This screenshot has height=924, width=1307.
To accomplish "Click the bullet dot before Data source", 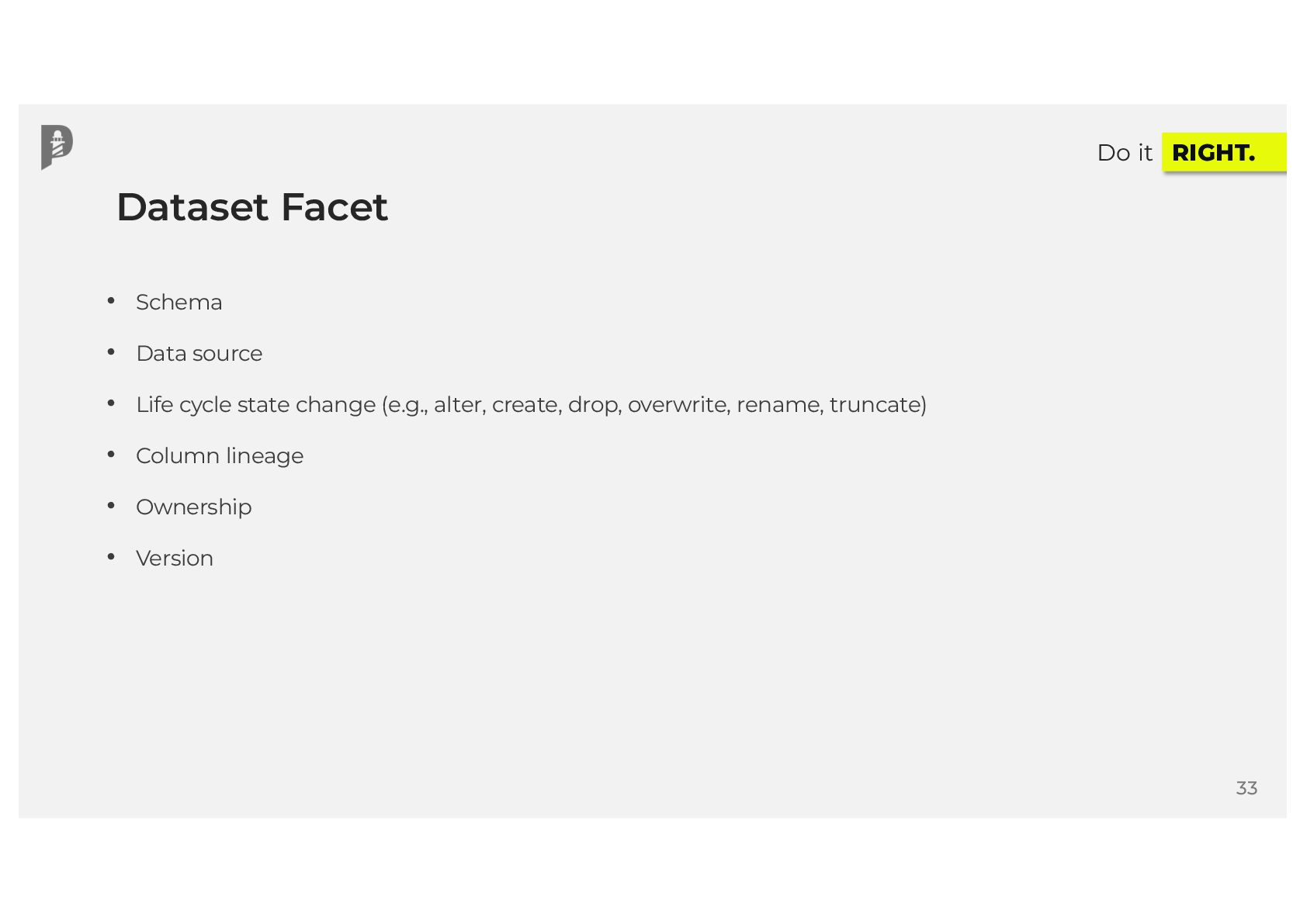I will tap(111, 351).
